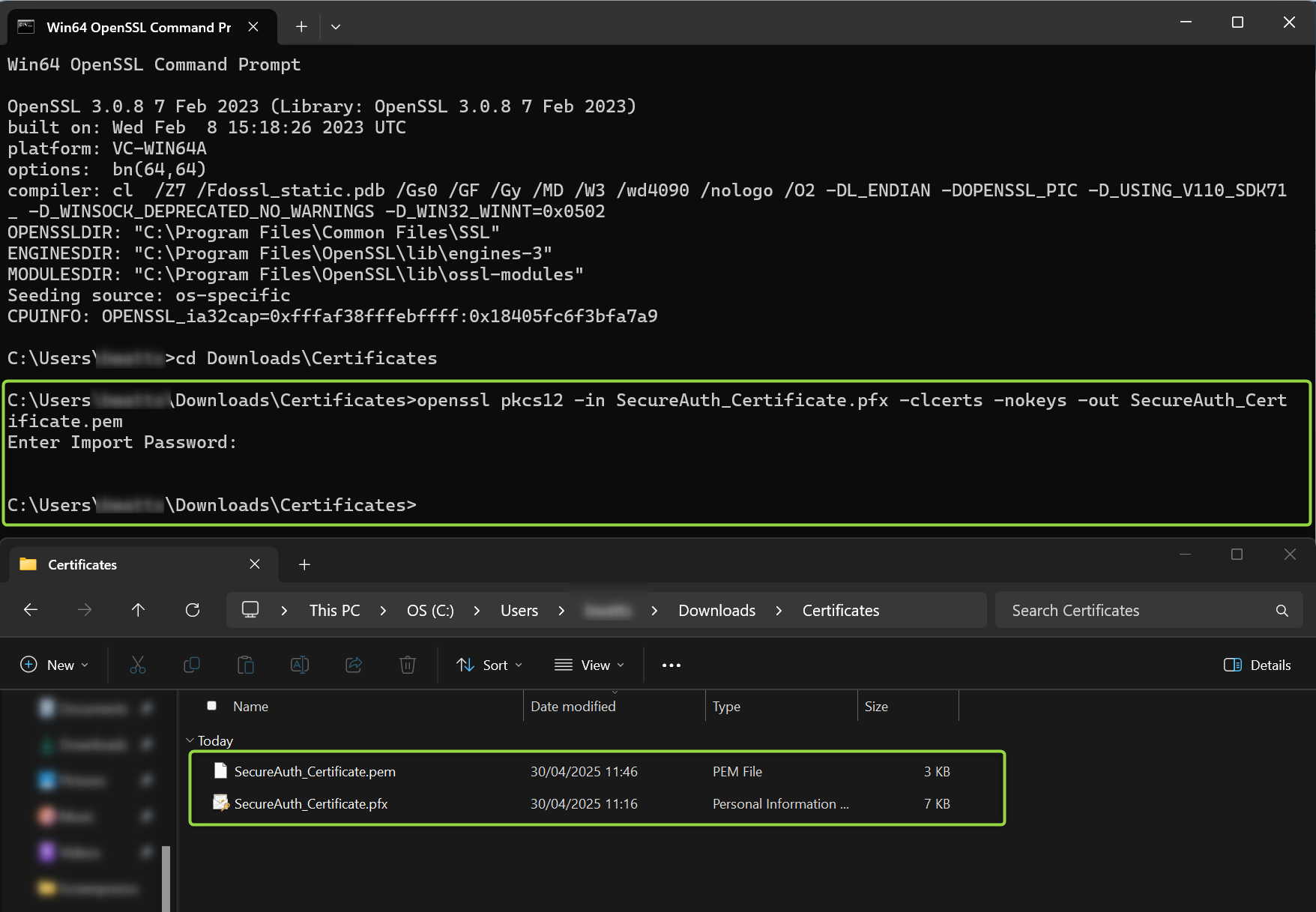Select all files via Name header checkbox
The width and height of the screenshot is (1316, 912).
tap(212, 705)
